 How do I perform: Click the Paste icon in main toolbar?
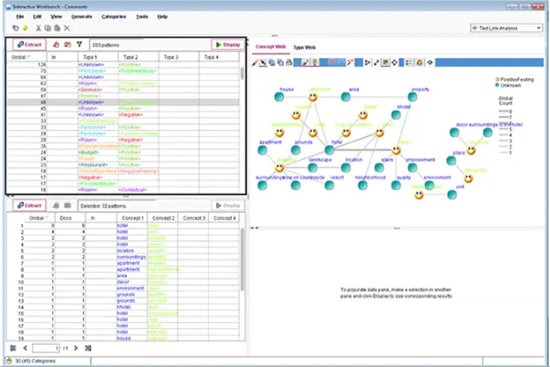point(57,28)
